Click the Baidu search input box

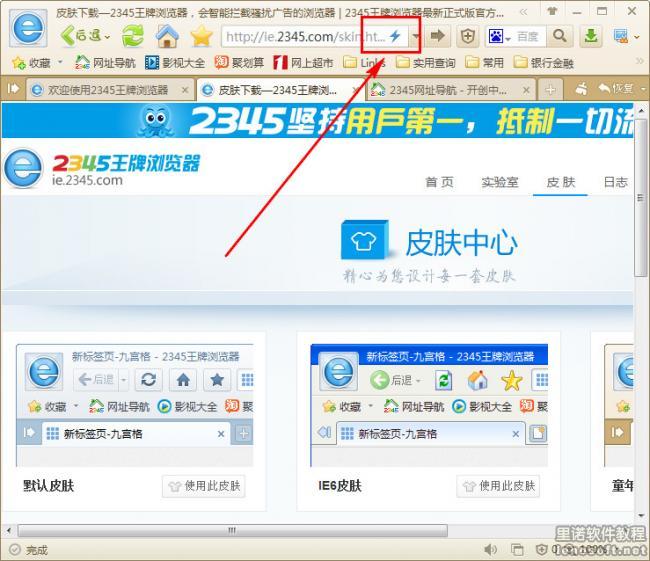coord(529,37)
